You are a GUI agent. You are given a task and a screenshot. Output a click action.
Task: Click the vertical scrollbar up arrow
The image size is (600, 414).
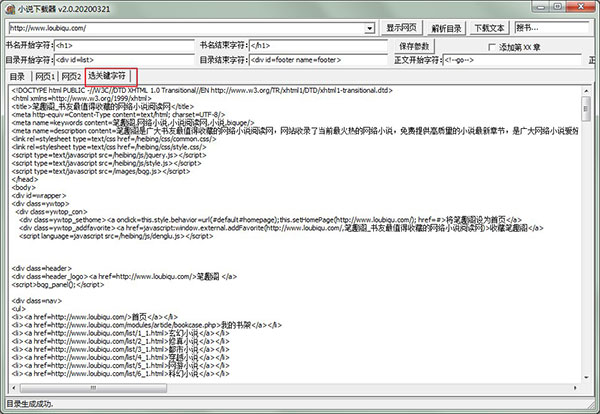[586, 91]
